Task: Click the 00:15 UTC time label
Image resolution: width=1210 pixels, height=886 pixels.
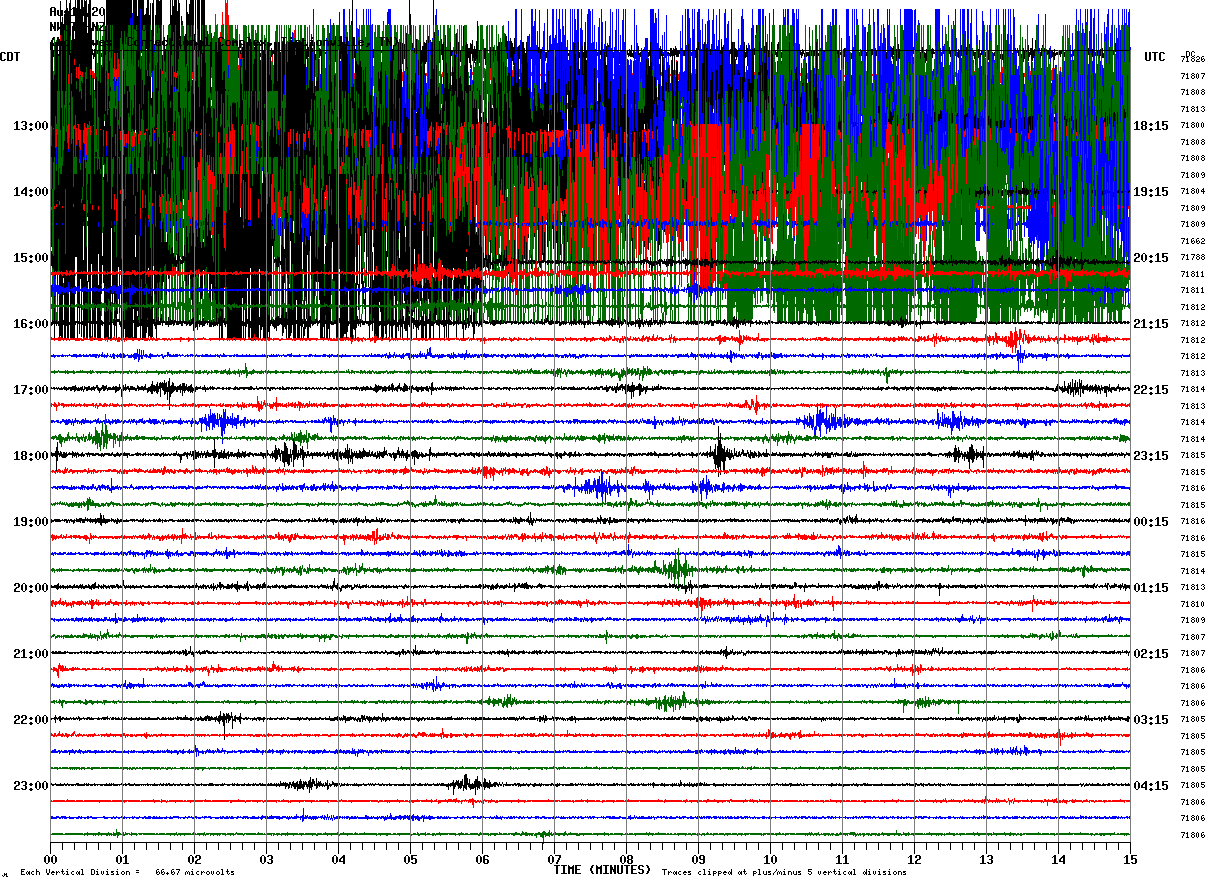Action: (1150, 522)
